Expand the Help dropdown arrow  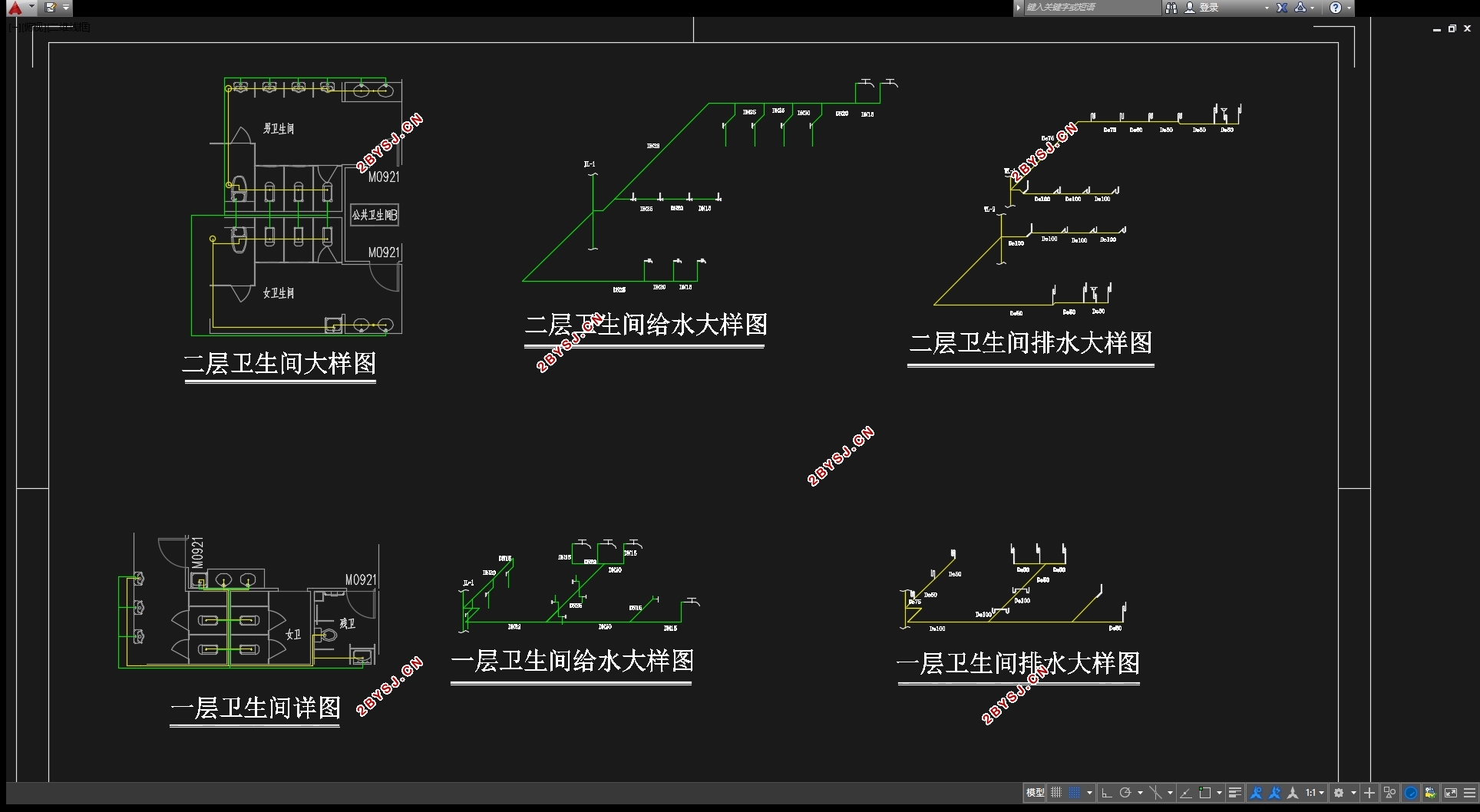(x=1349, y=8)
